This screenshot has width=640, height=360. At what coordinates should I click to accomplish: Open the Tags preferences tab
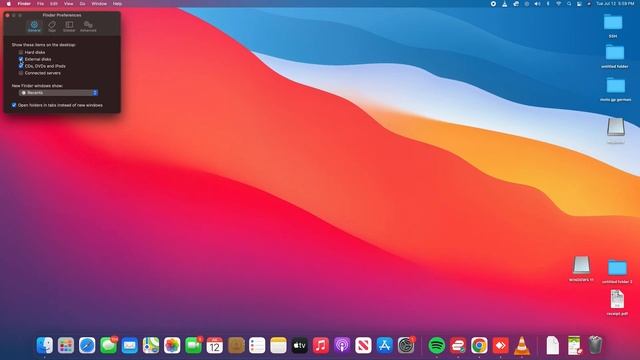[x=52, y=27]
